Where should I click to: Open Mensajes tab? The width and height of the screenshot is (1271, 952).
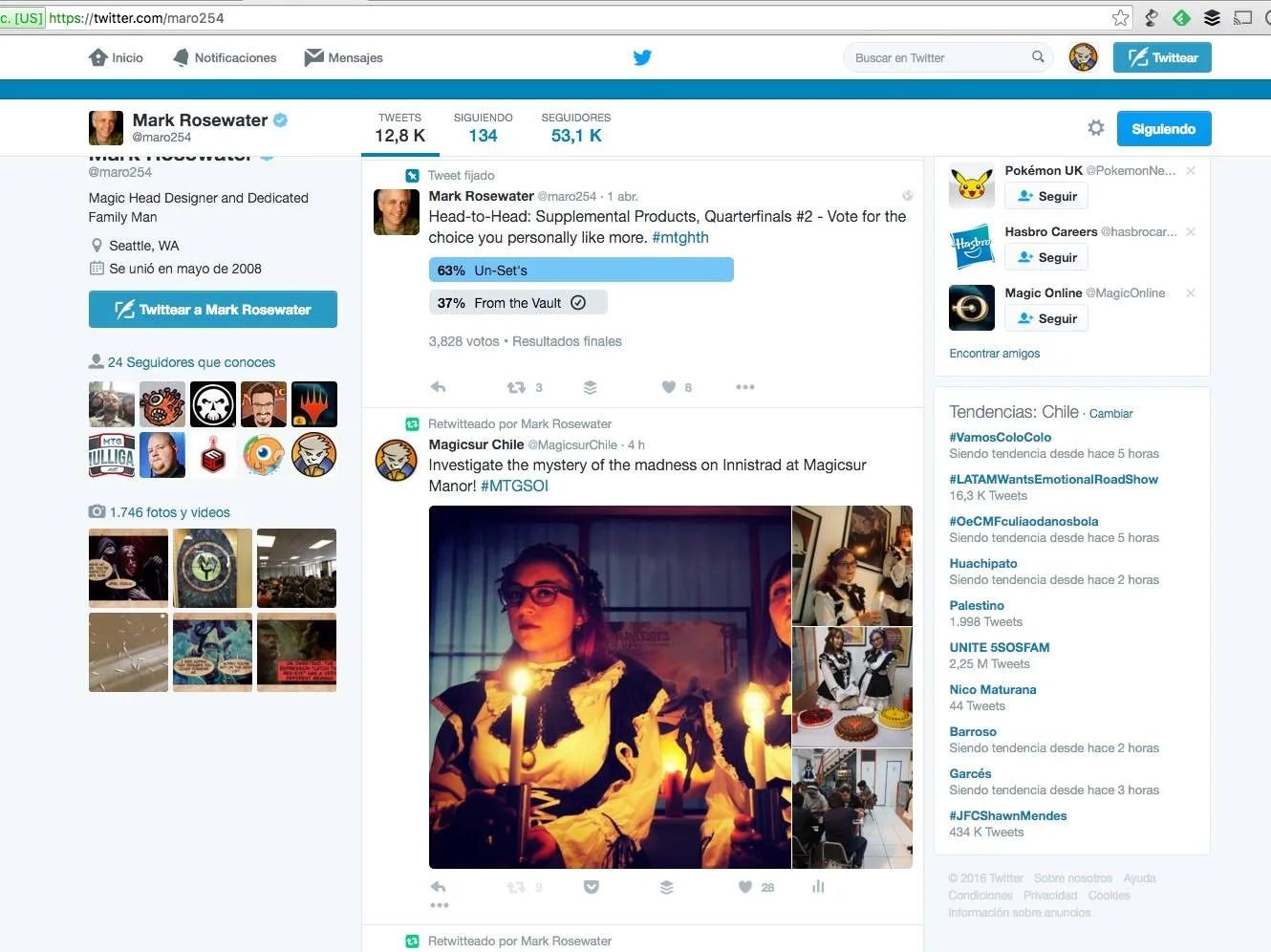343,57
